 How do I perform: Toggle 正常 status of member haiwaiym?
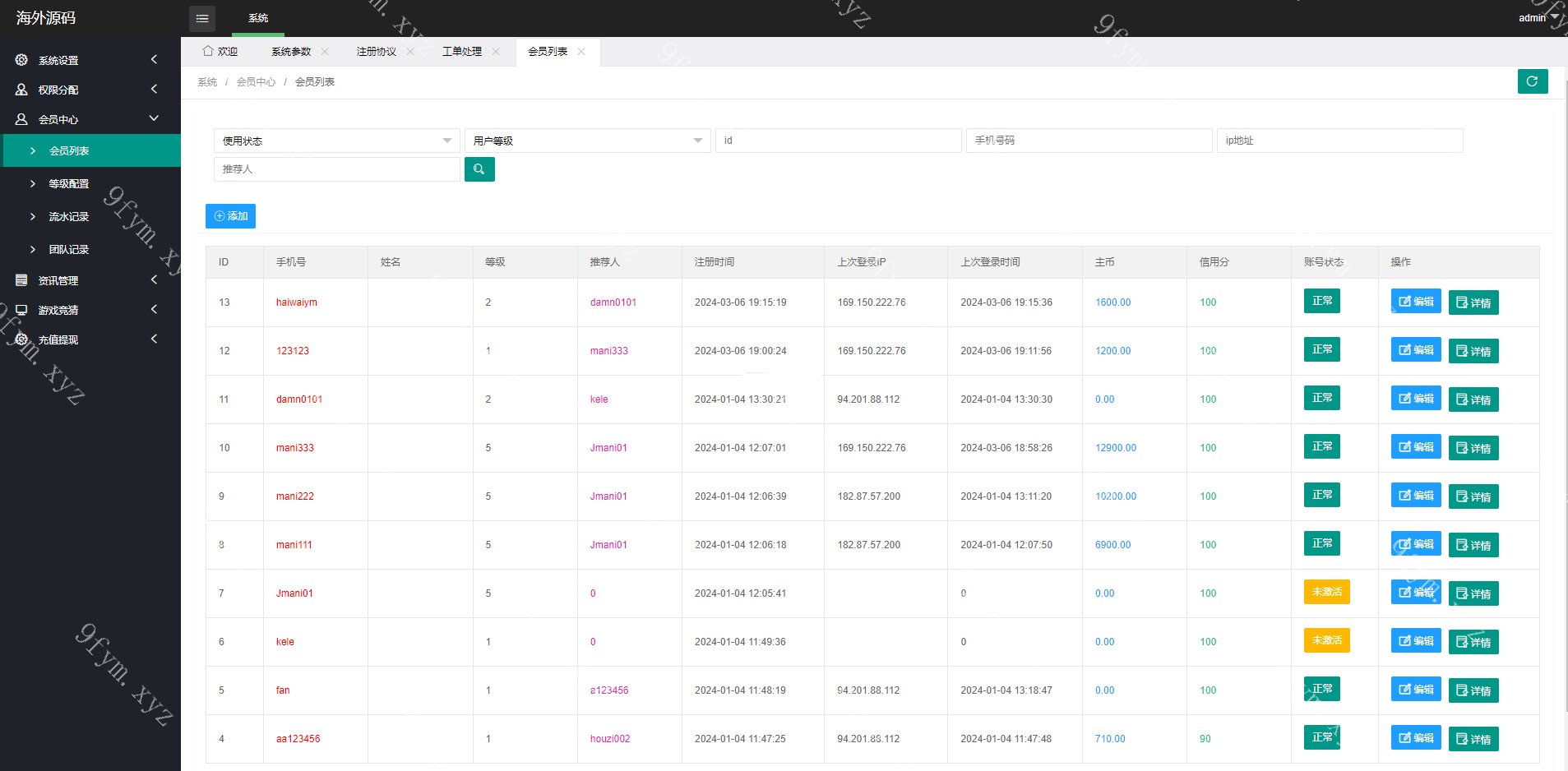(1322, 301)
